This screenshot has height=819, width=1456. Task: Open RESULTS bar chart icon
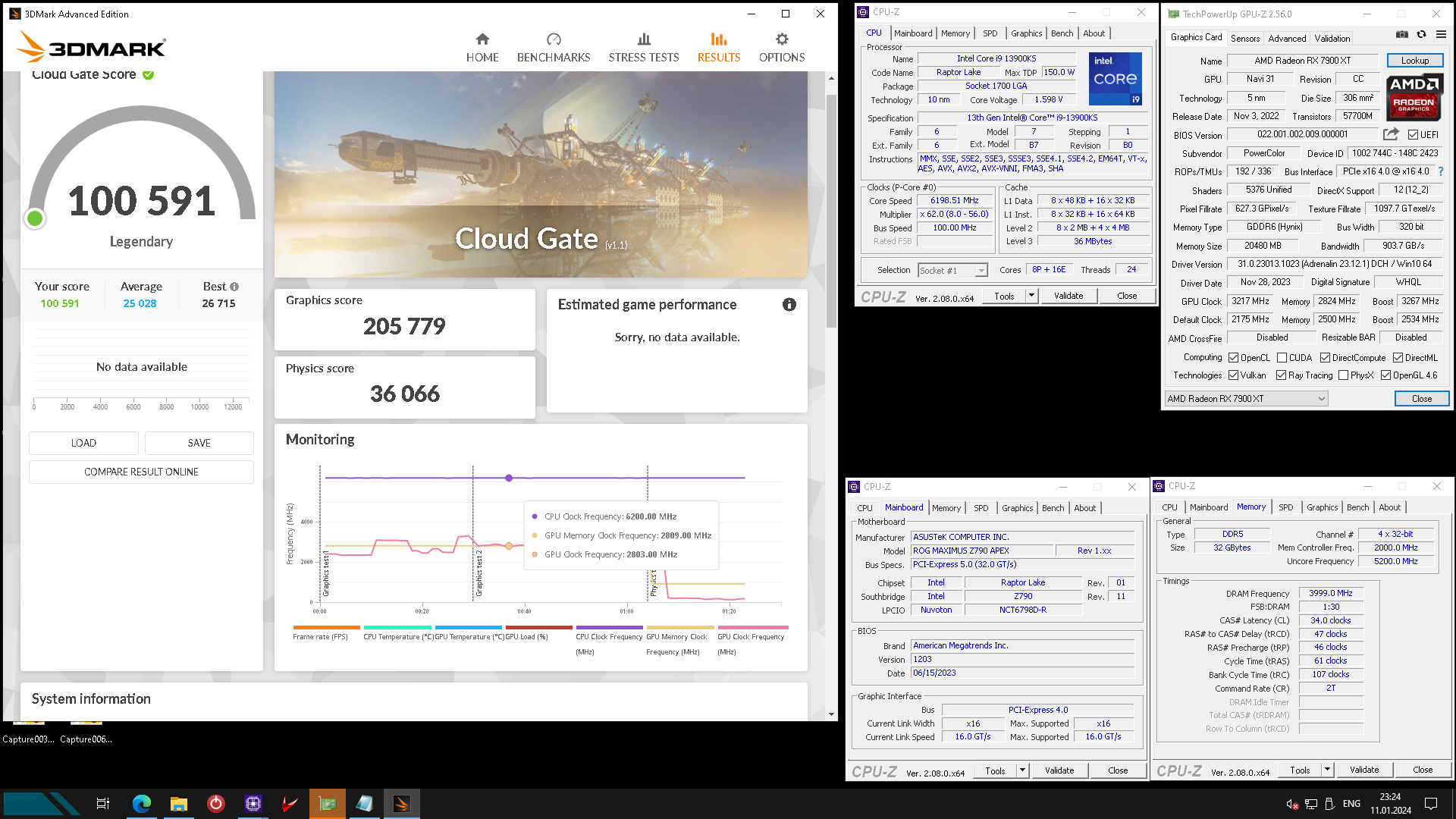[x=719, y=39]
